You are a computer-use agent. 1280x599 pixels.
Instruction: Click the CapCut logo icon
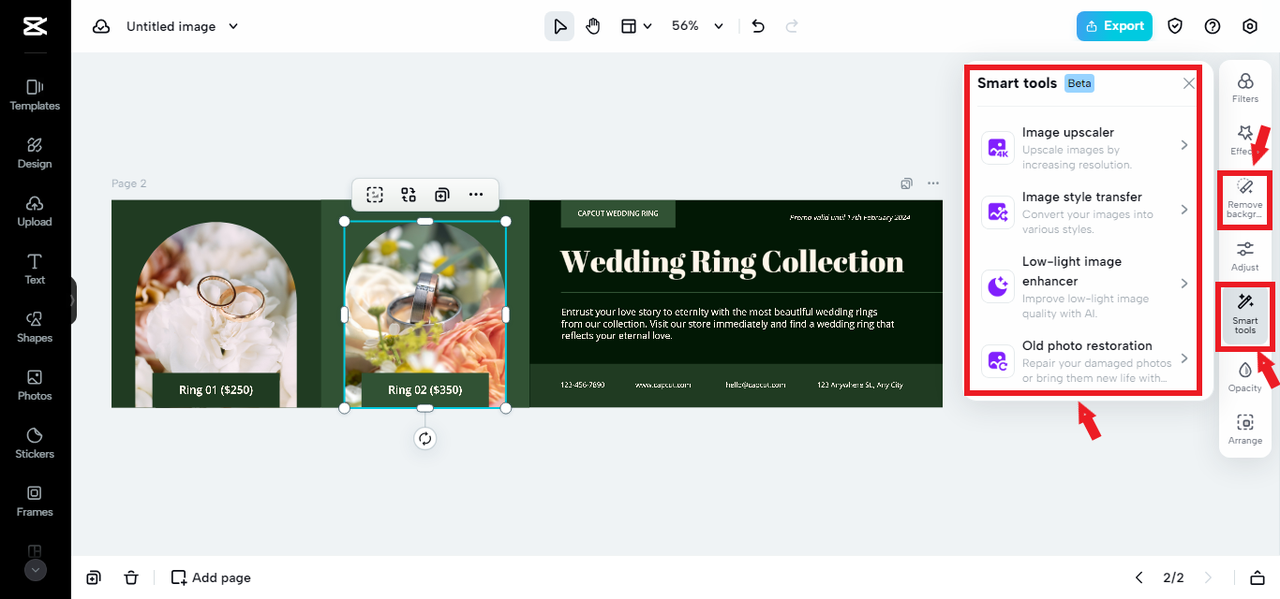pos(35,27)
